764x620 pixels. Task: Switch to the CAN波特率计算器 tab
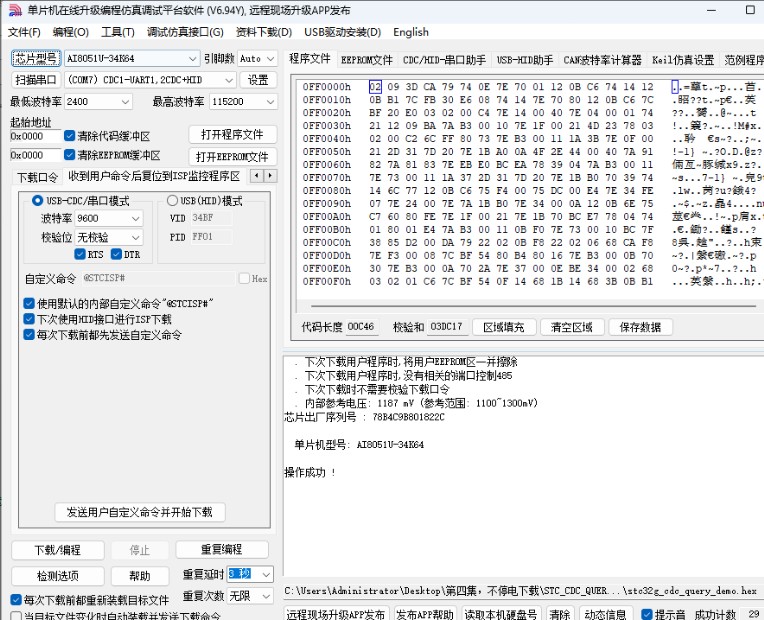click(x=603, y=60)
